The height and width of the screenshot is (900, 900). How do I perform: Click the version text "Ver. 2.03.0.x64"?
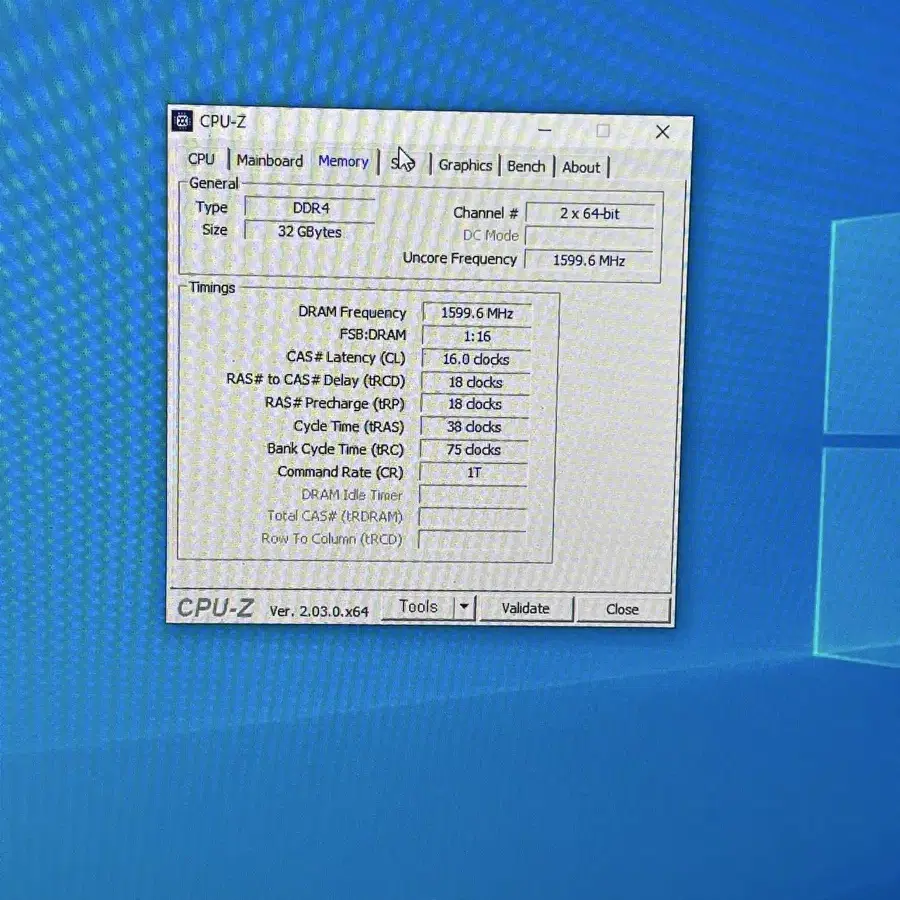coord(319,611)
